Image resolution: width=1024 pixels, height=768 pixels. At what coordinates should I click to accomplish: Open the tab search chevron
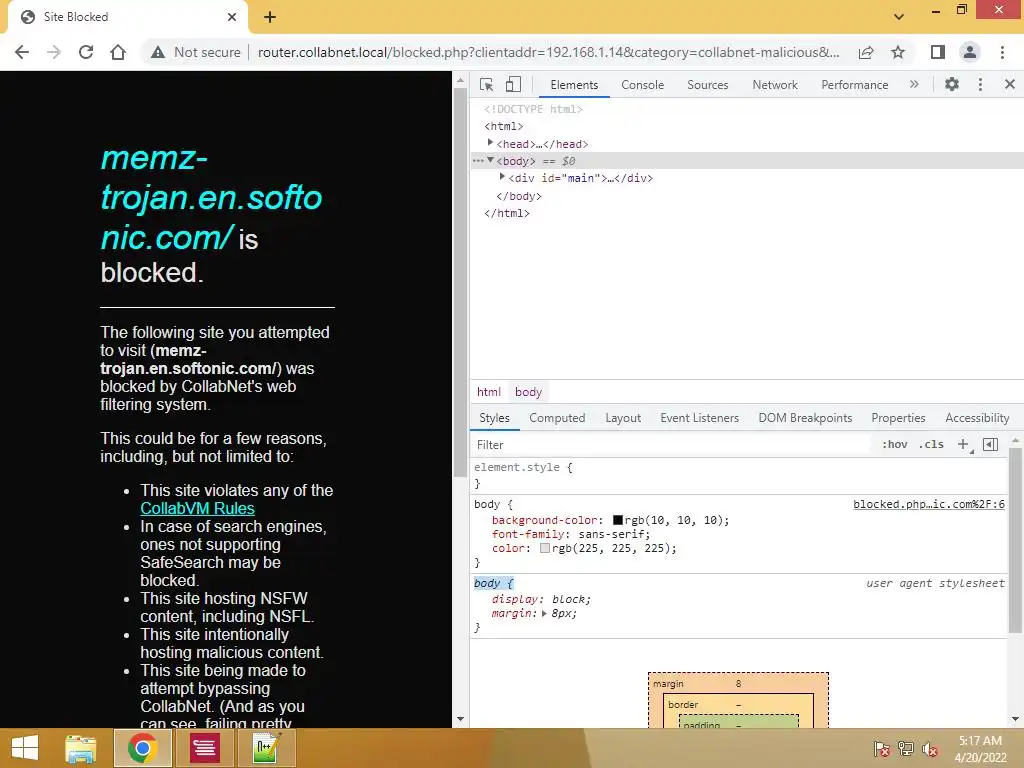(x=899, y=16)
